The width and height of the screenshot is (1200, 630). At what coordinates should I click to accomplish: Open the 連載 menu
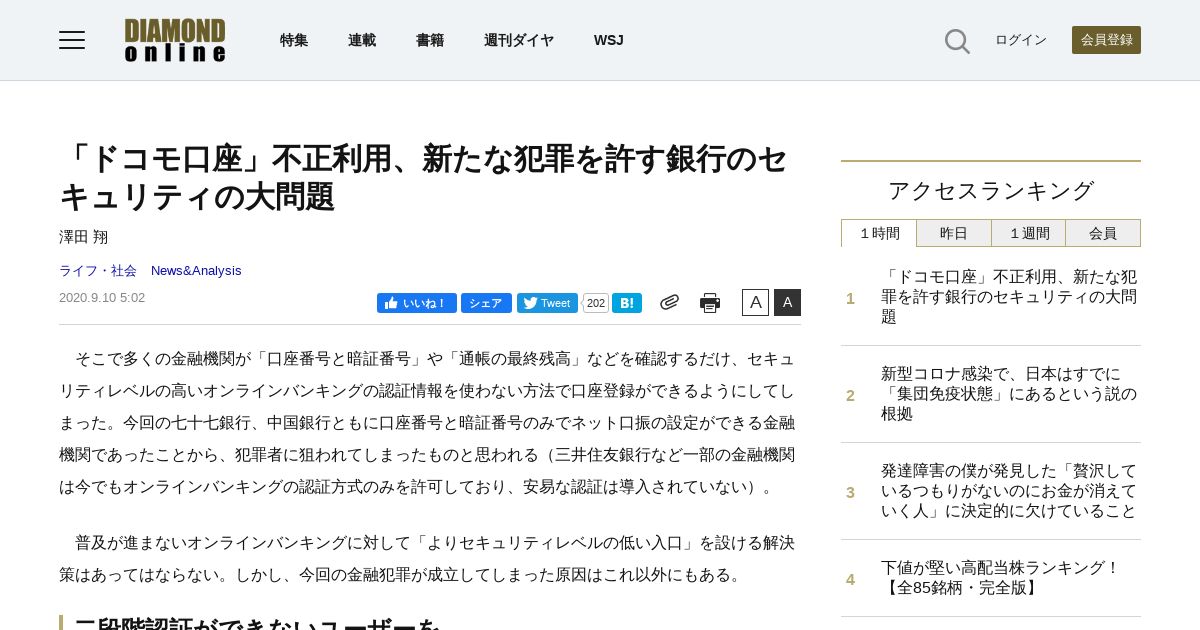tap(362, 40)
